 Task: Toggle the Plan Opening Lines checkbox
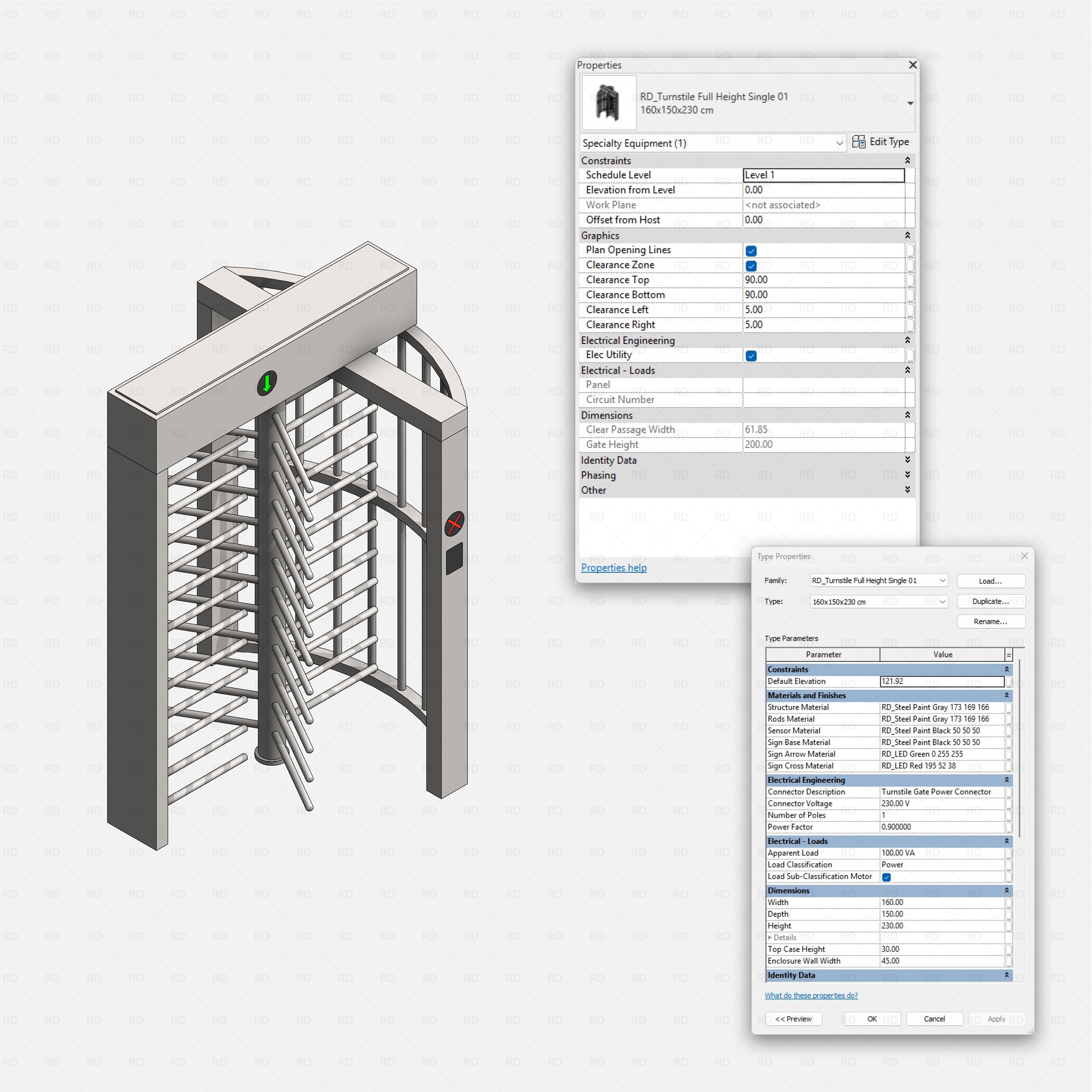pos(751,250)
